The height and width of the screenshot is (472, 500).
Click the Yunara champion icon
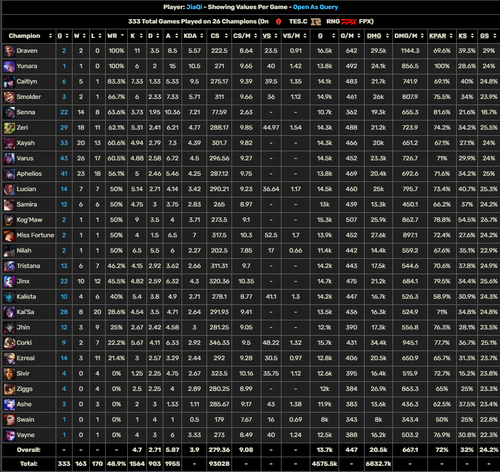coord(9,66)
